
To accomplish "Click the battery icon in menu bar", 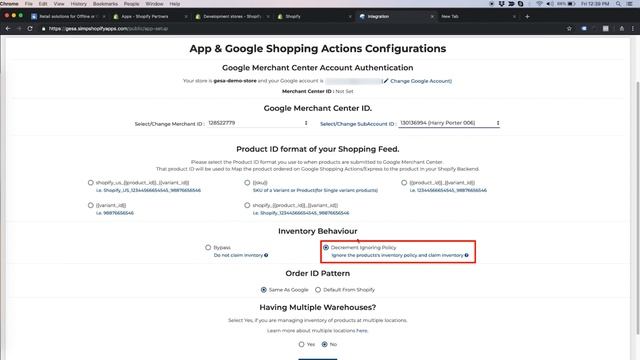I will (x=571, y=4).
